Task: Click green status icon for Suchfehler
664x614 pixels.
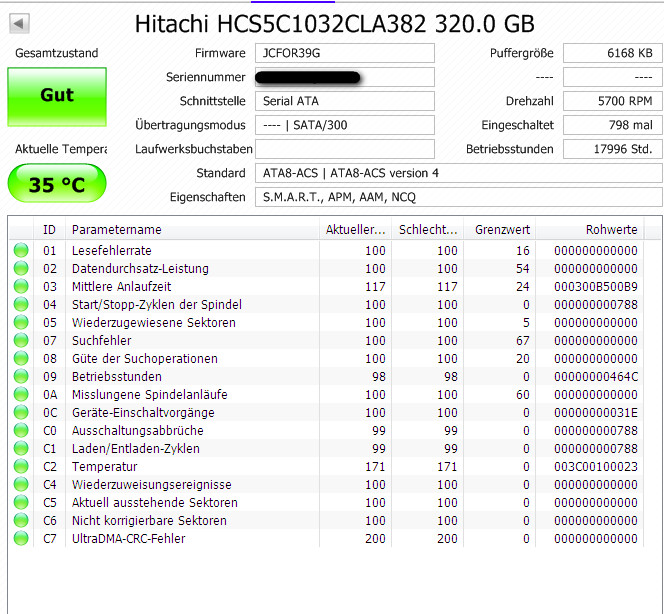Action: pos(21,340)
